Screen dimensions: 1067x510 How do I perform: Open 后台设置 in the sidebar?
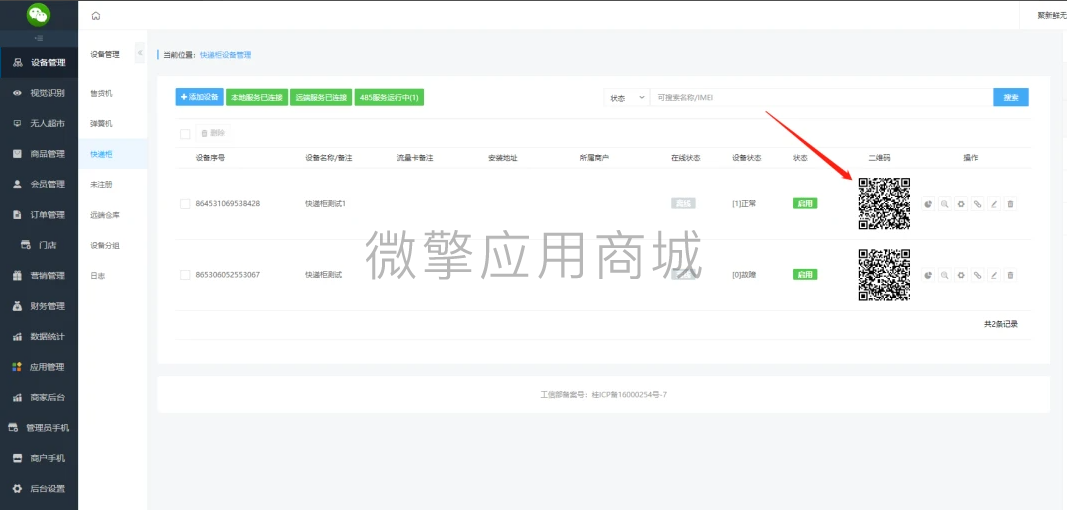point(39,489)
